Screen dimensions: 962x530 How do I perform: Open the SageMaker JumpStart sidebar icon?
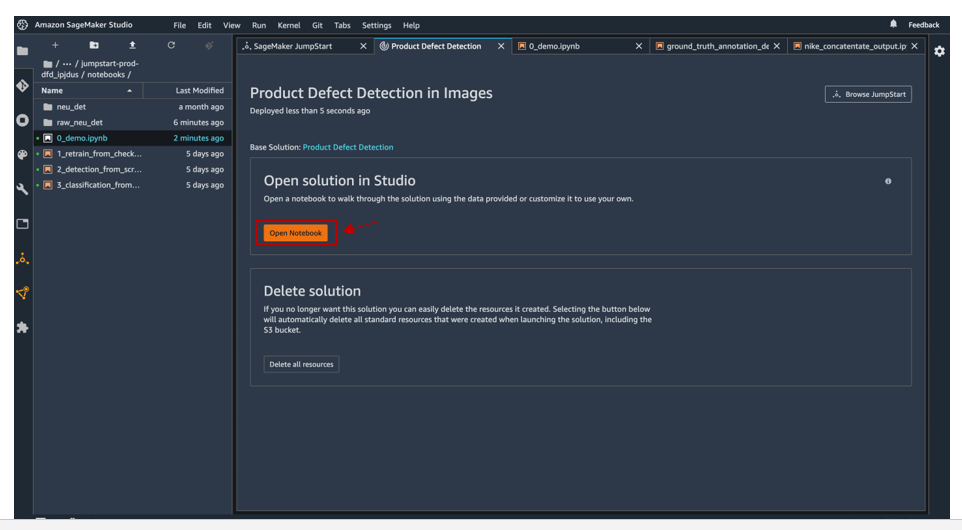[23, 258]
